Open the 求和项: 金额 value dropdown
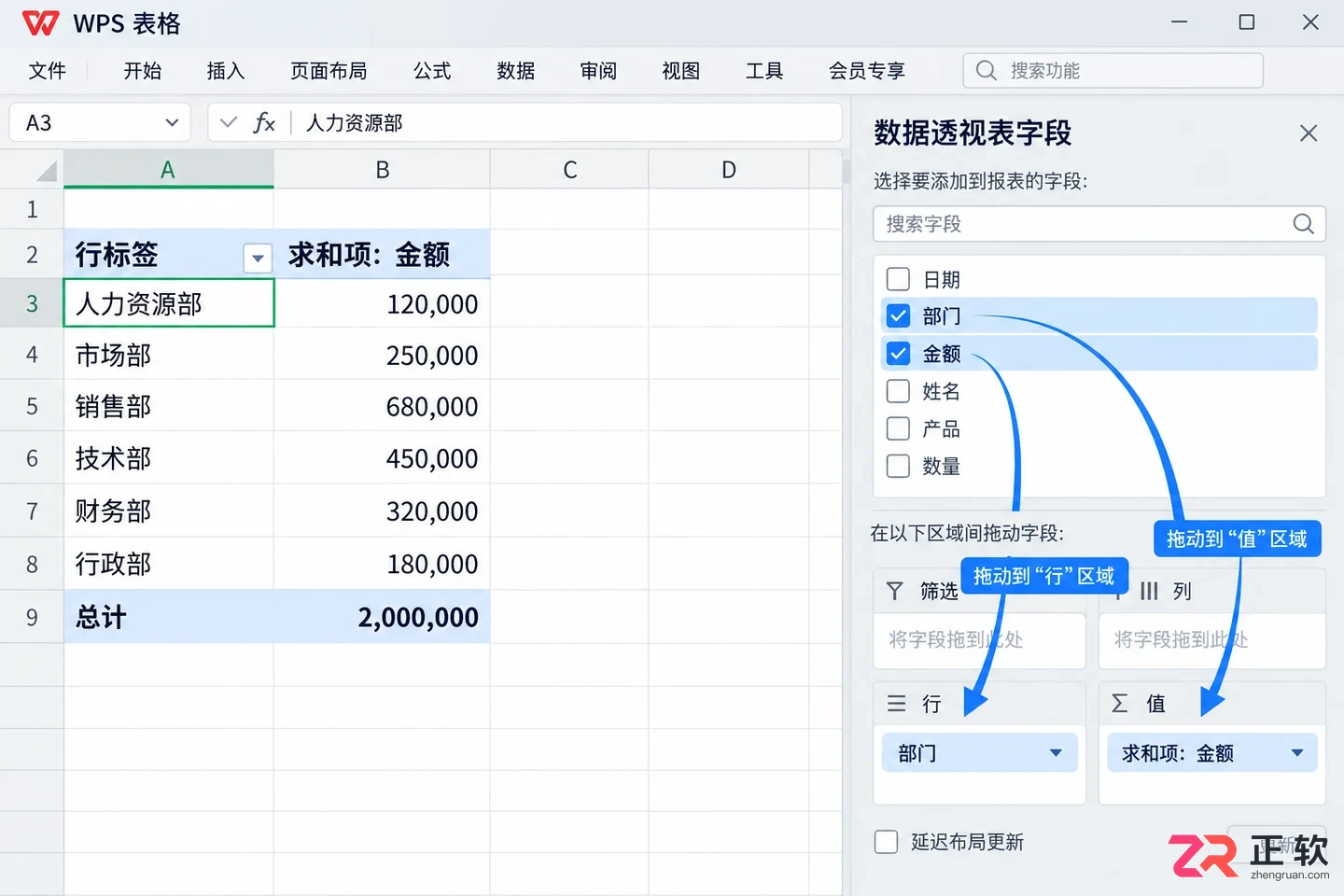 pyautogui.click(x=1297, y=753)
